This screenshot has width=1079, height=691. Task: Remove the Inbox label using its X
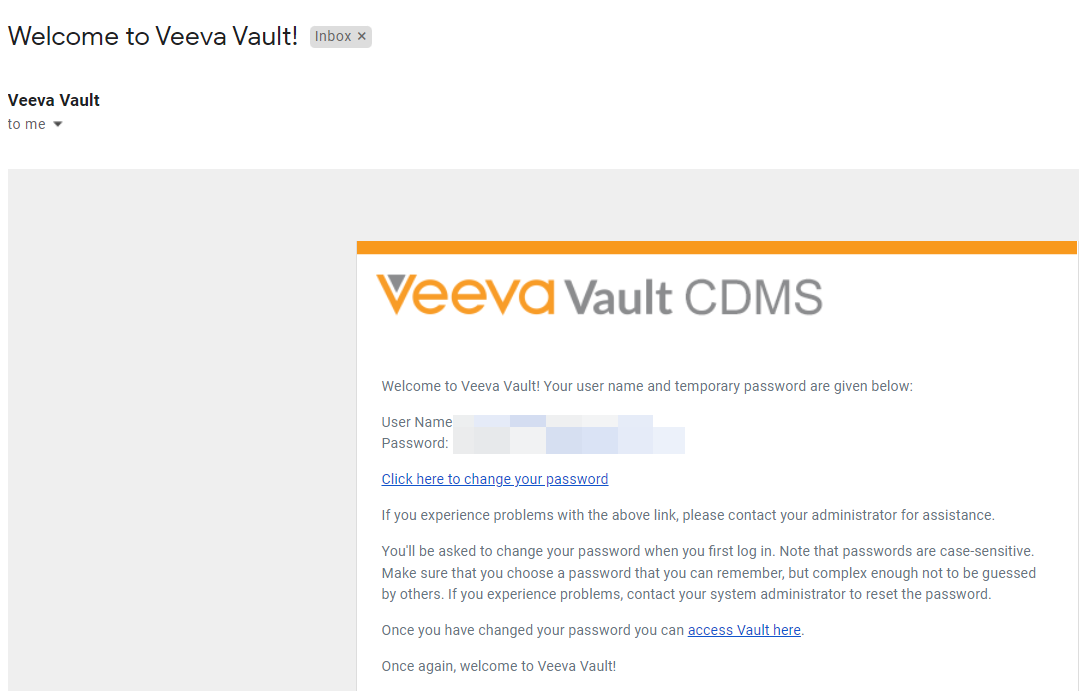point(362,37)
